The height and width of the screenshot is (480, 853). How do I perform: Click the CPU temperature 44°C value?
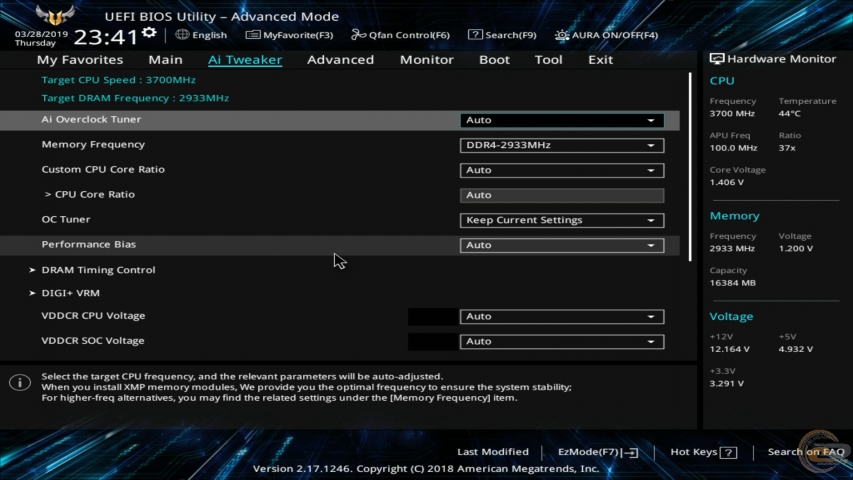tap(789, 114)
